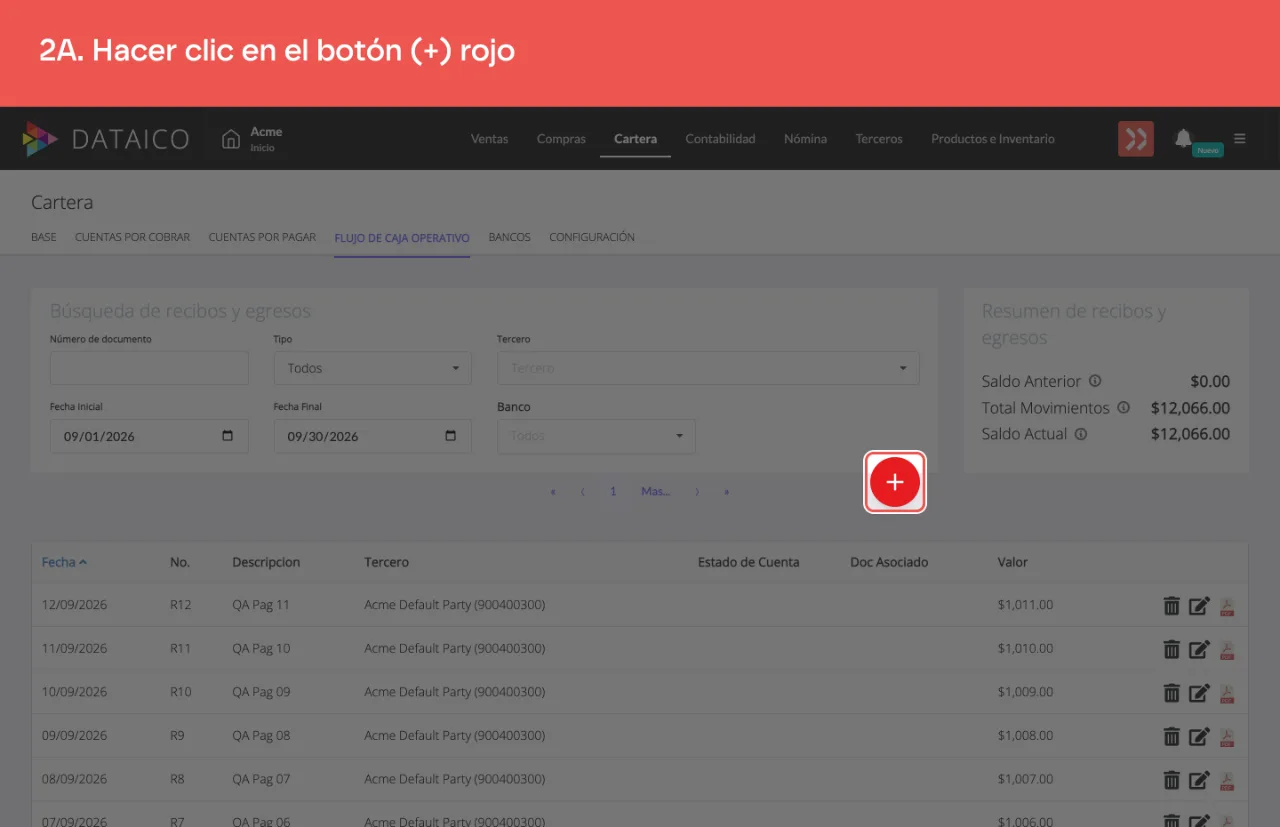Viewport: 1280px width, 827px height.
Task: Click the QA Pag 11 description cell
Action: 261,605
